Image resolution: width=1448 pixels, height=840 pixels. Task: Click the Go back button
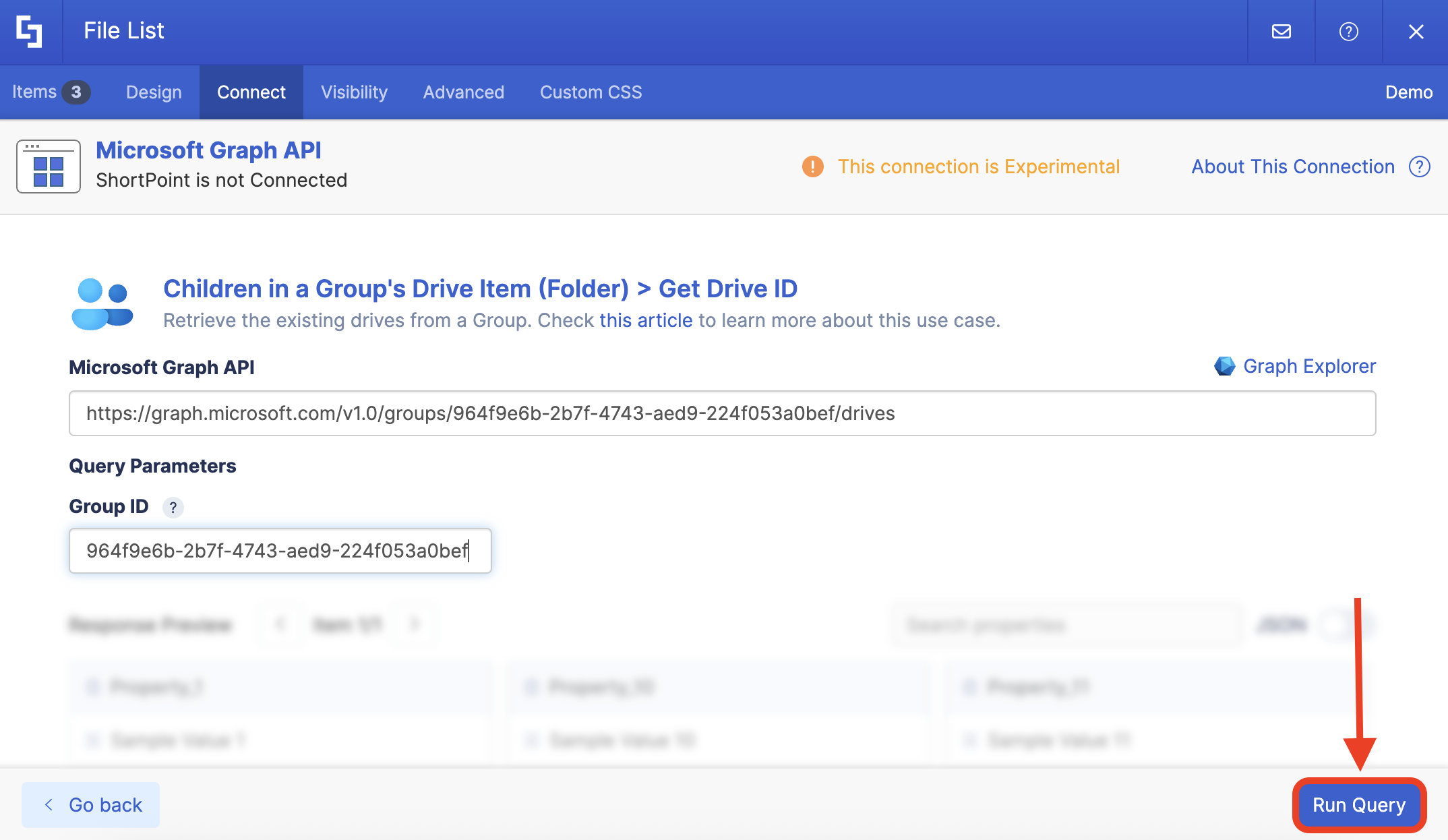[91, 805]
